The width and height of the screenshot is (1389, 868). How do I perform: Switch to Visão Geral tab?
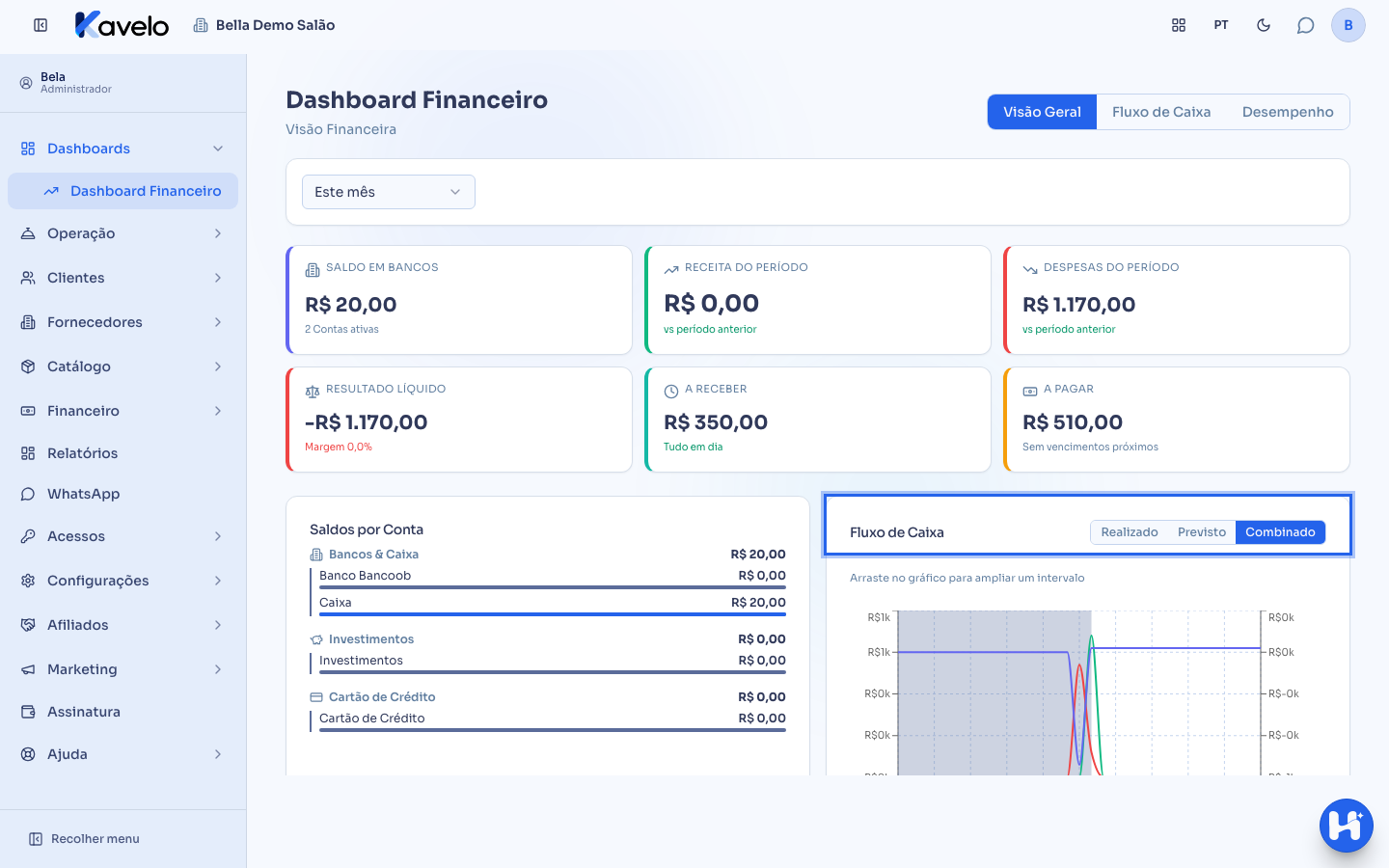coord(1042,112)
